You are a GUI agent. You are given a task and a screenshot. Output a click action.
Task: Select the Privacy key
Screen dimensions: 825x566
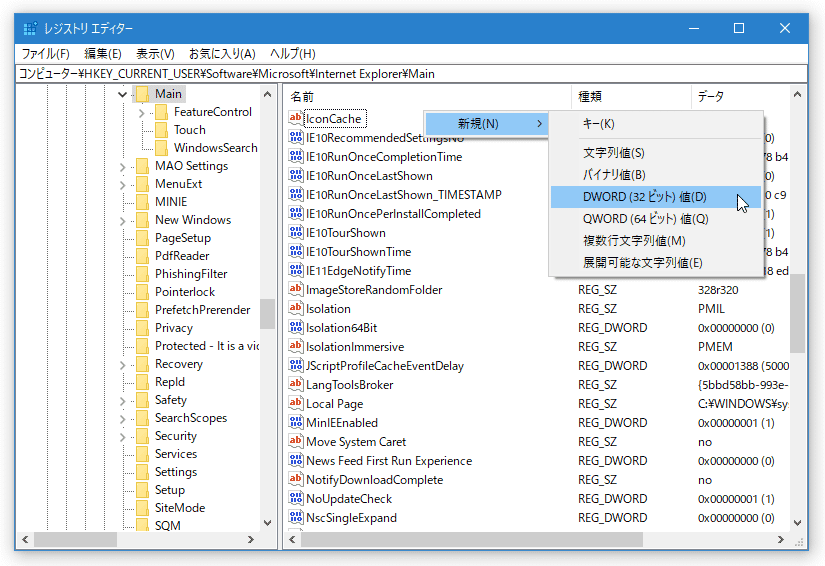point(174,328)
